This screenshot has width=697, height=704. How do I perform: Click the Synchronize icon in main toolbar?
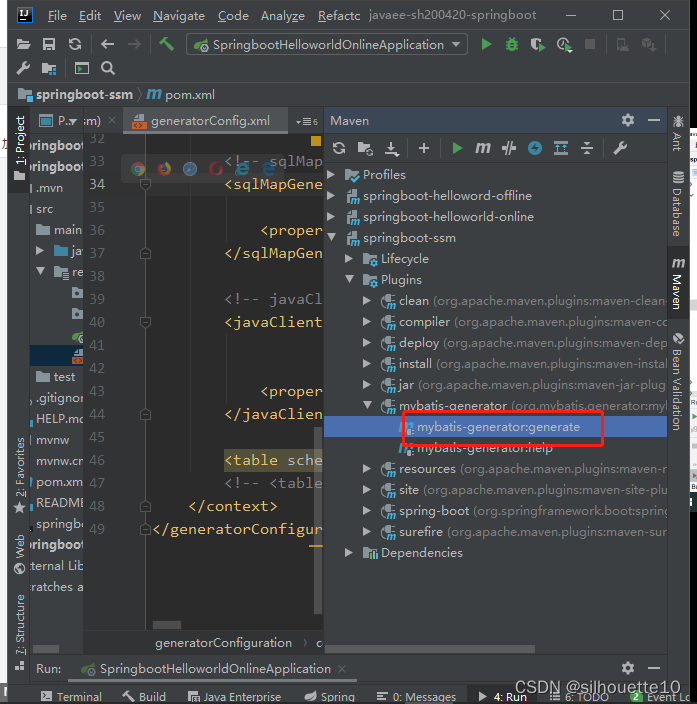[75, 44]
